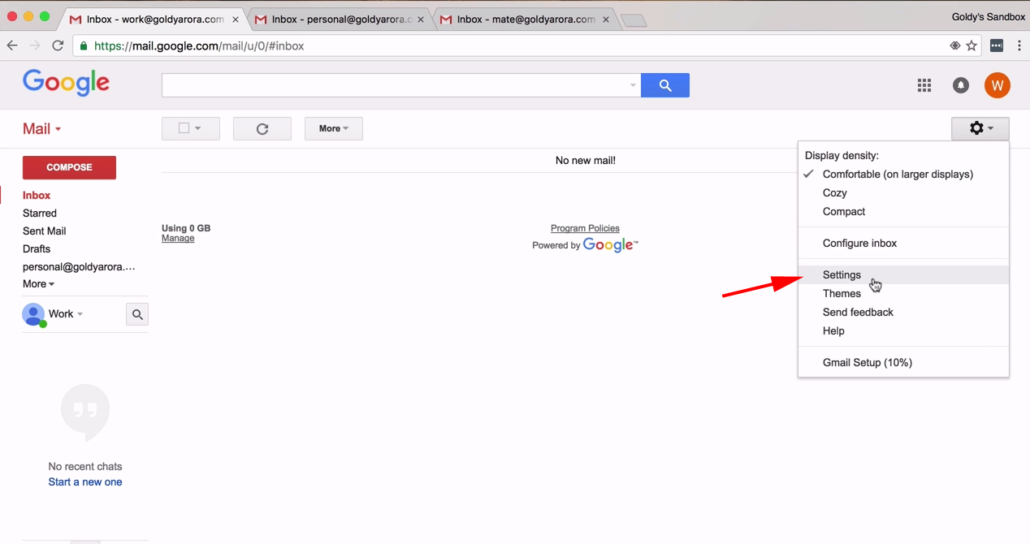Click the chat search magnifier
The image size is (1030, 544).
coord(137,315)
